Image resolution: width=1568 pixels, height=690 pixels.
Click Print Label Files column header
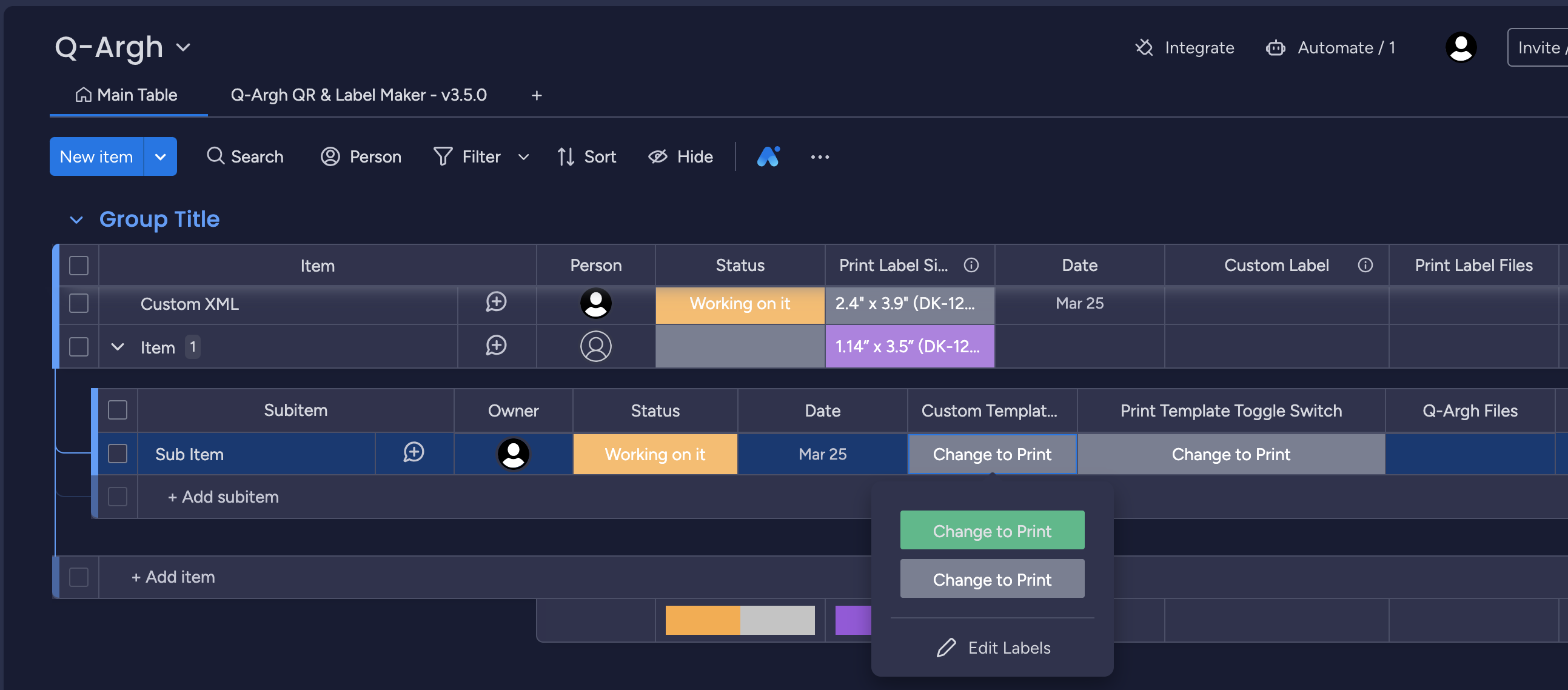point(1473,266)
